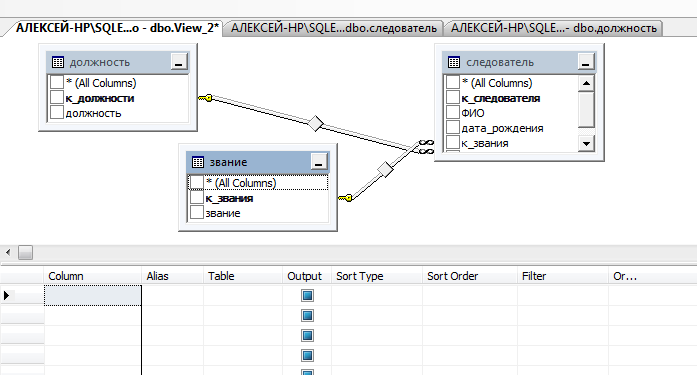697x375 pixels.
Task: Select join diamond between должность and следователь
Action: pos(316,124)
